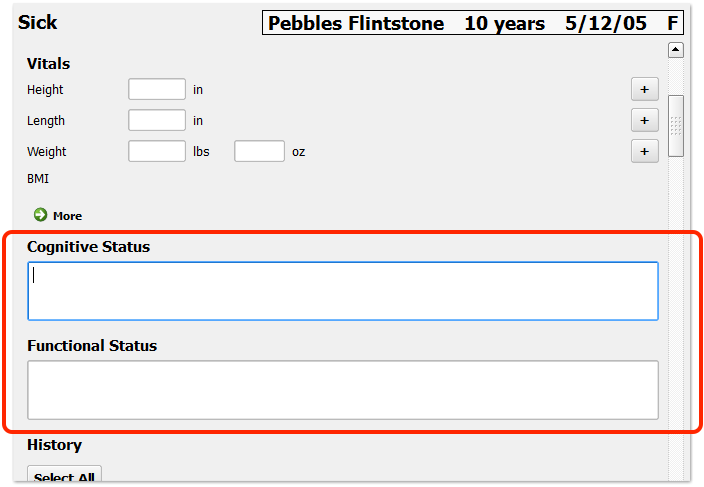The width and height of the screenshot is (704, 487).
Task: Focus the Length inches input field
Action: [157, 120]
